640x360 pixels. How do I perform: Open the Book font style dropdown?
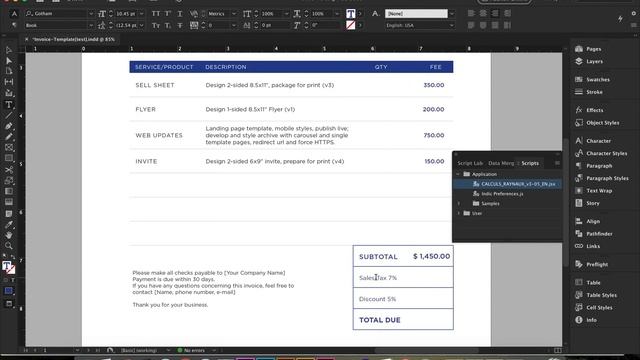point(91,25)
